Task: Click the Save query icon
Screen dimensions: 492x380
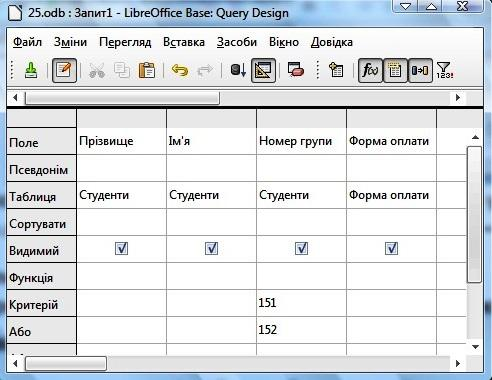Action: 31,70
